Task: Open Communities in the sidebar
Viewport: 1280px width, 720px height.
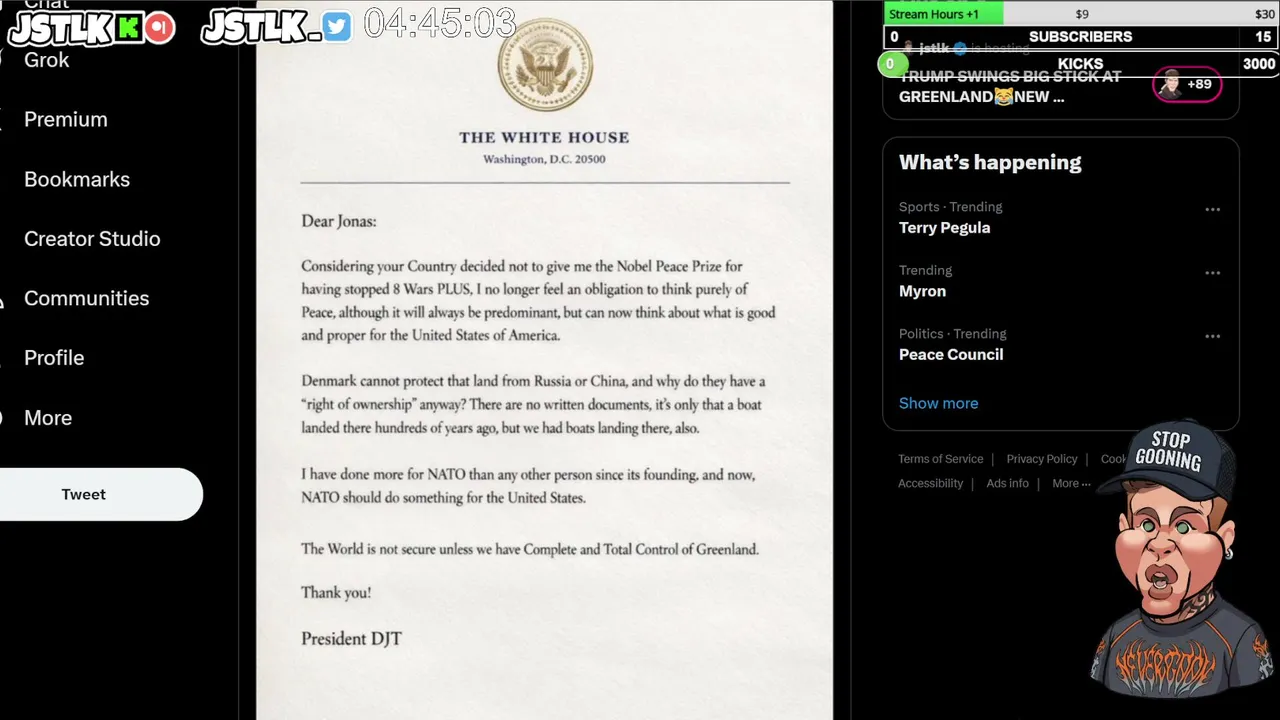Action: 86,298
